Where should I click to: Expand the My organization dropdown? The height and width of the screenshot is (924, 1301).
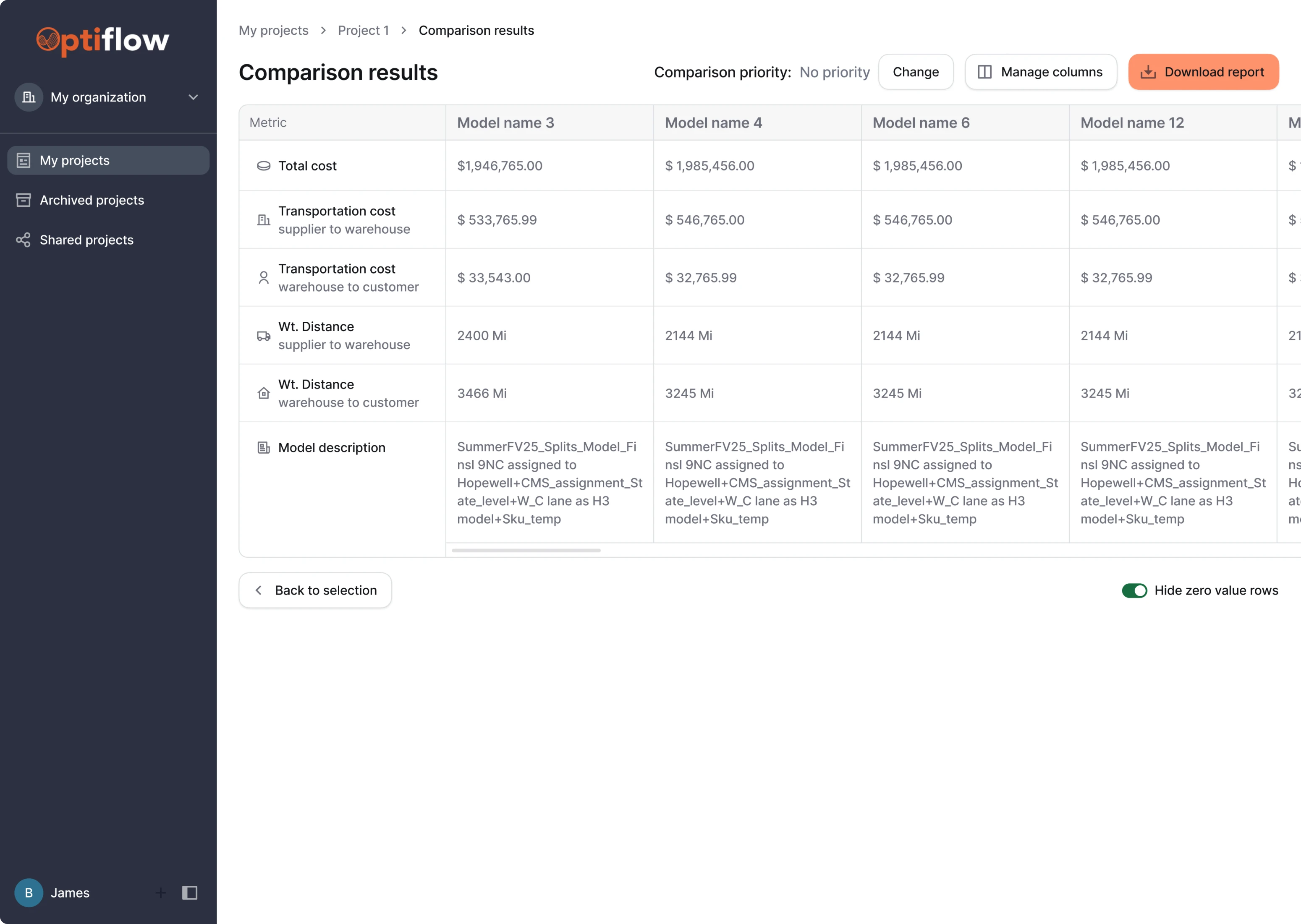193,97
